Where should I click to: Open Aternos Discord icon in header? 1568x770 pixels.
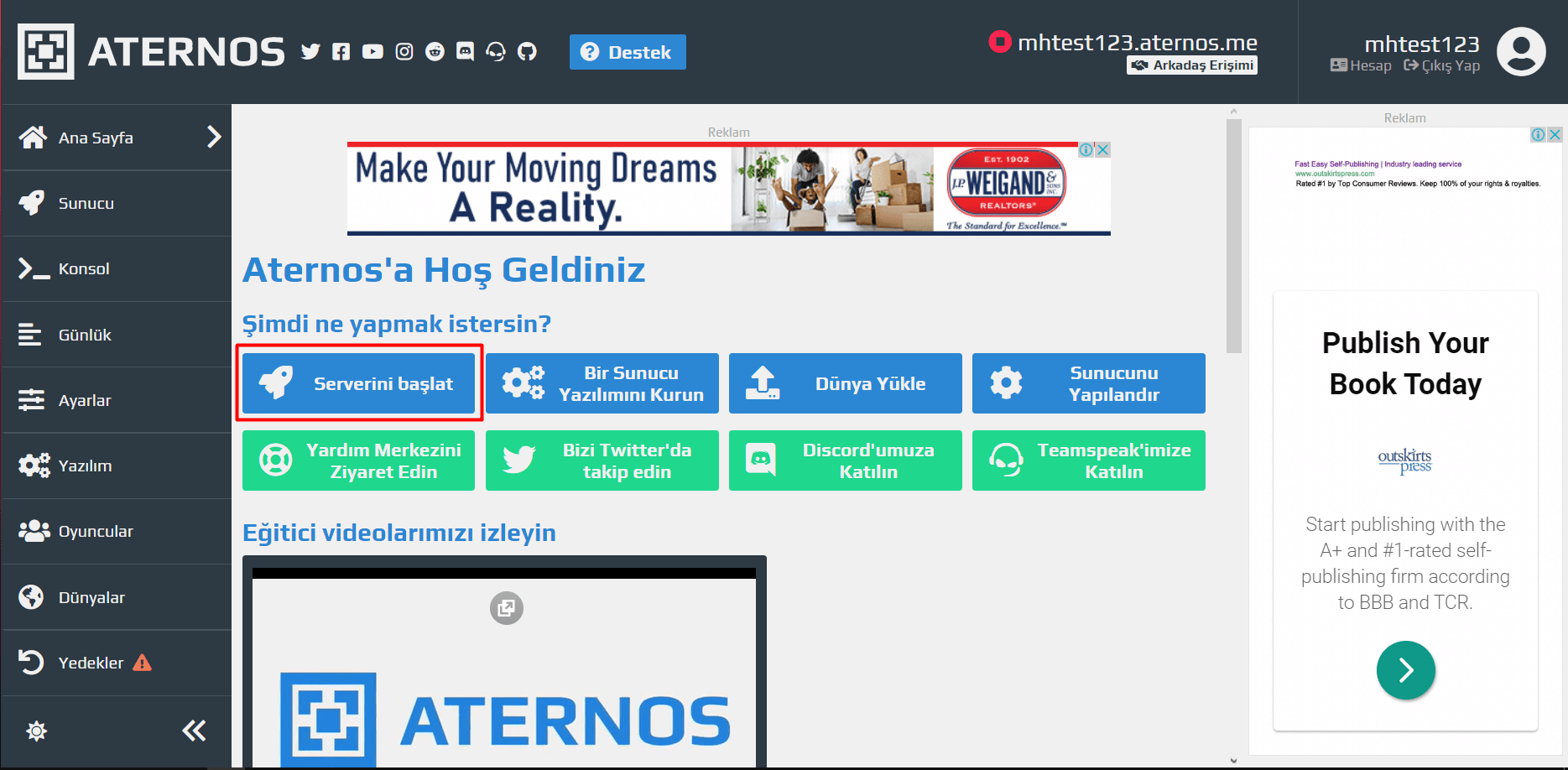tap(465, 52)
